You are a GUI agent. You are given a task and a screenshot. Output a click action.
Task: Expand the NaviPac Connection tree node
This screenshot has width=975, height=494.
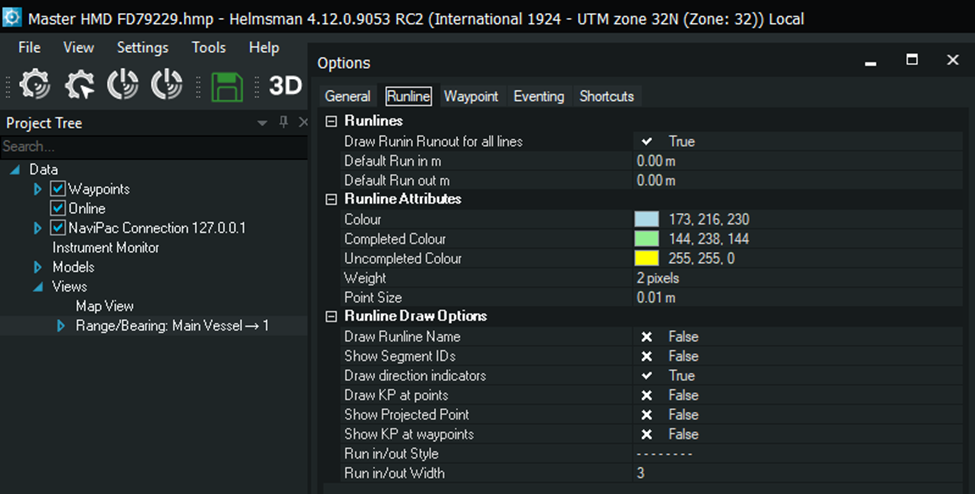pos(37,228)
